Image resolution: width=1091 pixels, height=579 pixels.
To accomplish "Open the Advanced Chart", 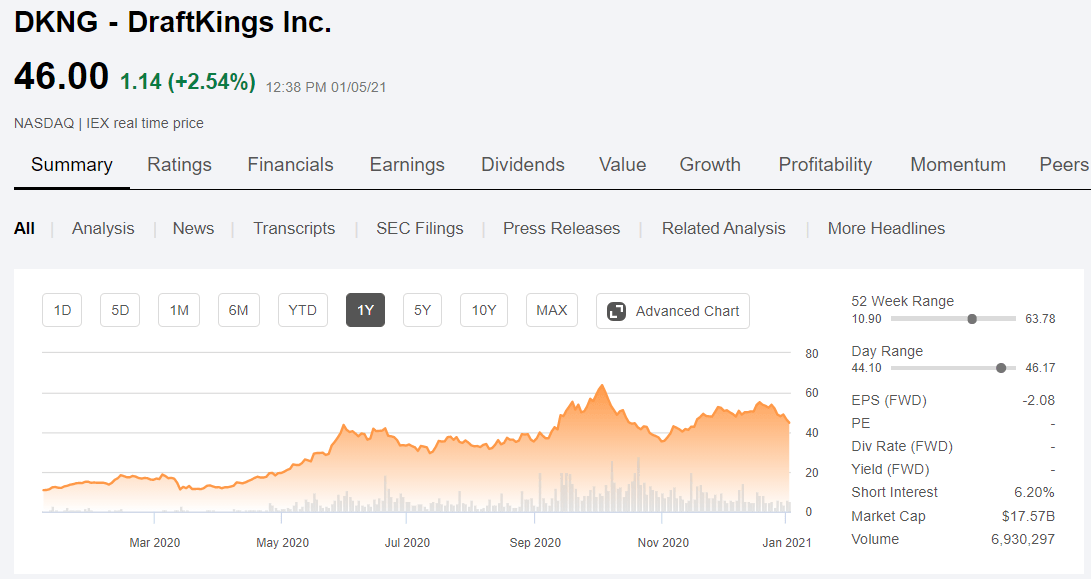I will (x=673, y=311).
